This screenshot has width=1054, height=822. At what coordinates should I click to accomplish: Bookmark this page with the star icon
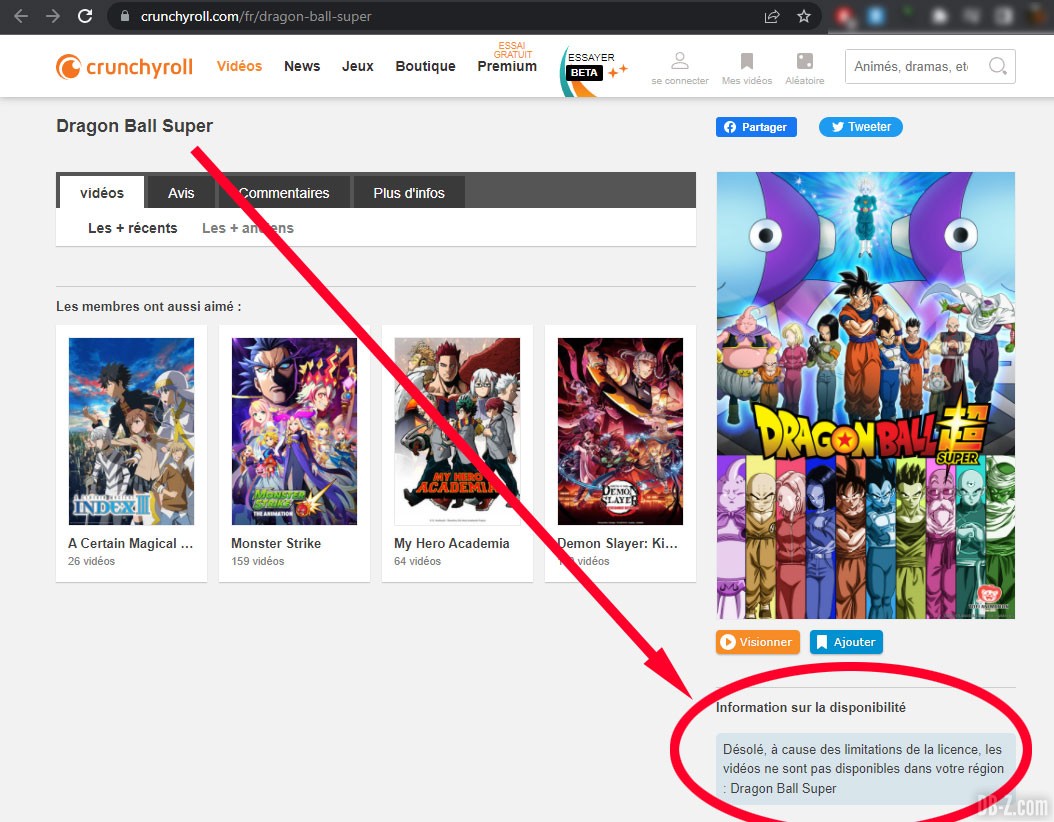pyautogui.click(x=804, y=16)
